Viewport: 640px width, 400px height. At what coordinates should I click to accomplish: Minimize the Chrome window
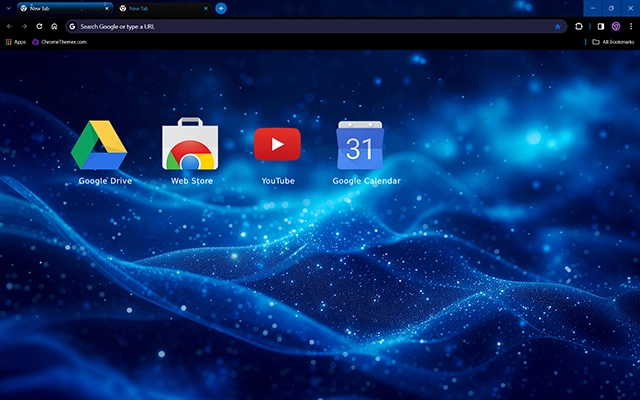593,8
